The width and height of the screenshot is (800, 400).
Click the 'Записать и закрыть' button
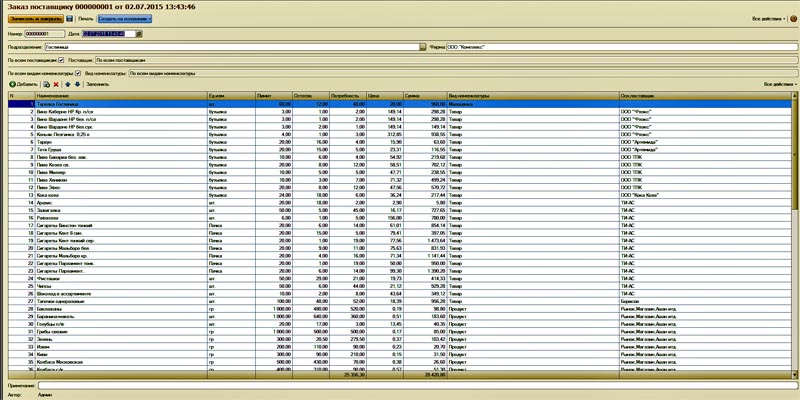pos(35,19)
